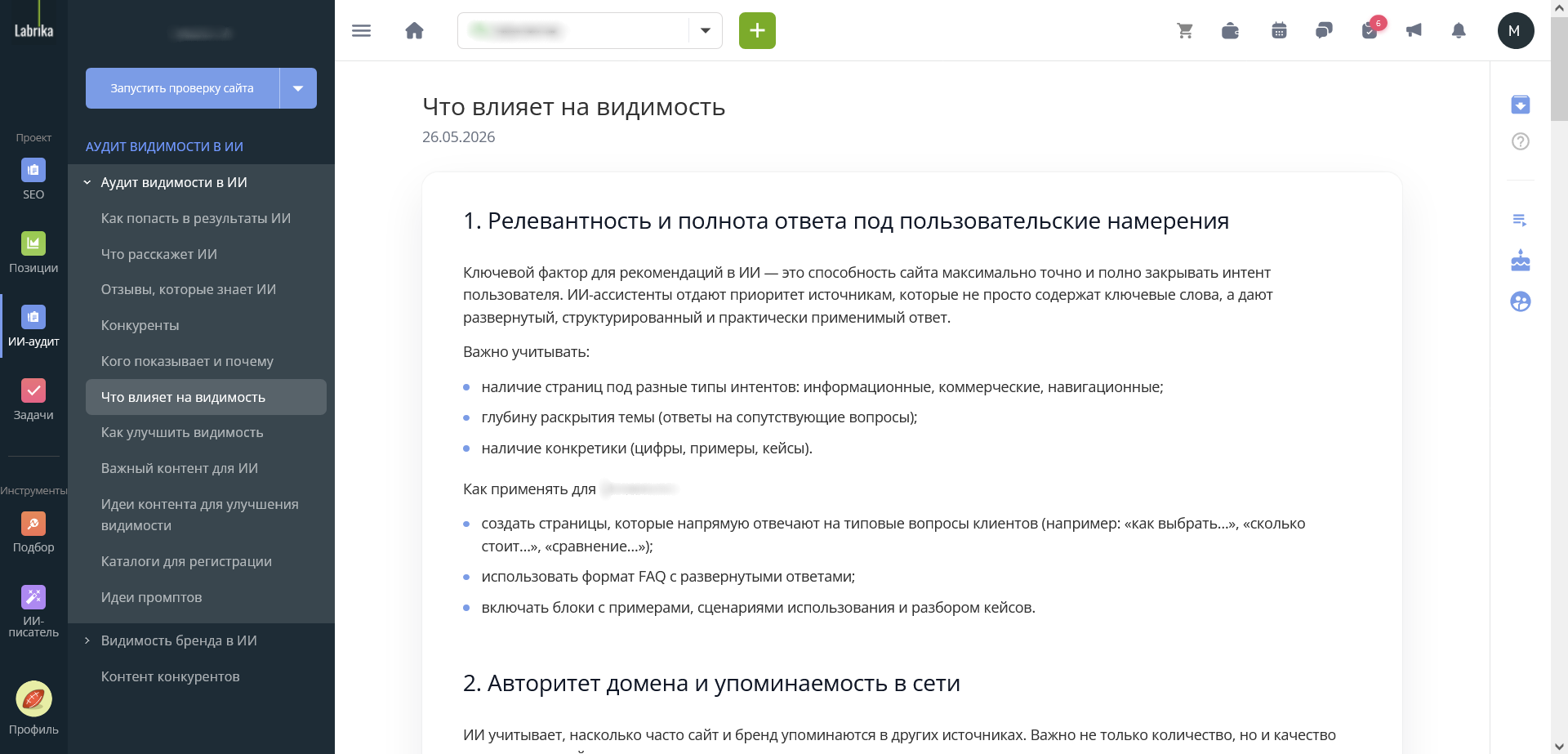
Task: Click Запустить проверку сайта button
Action: coord(182,88)
